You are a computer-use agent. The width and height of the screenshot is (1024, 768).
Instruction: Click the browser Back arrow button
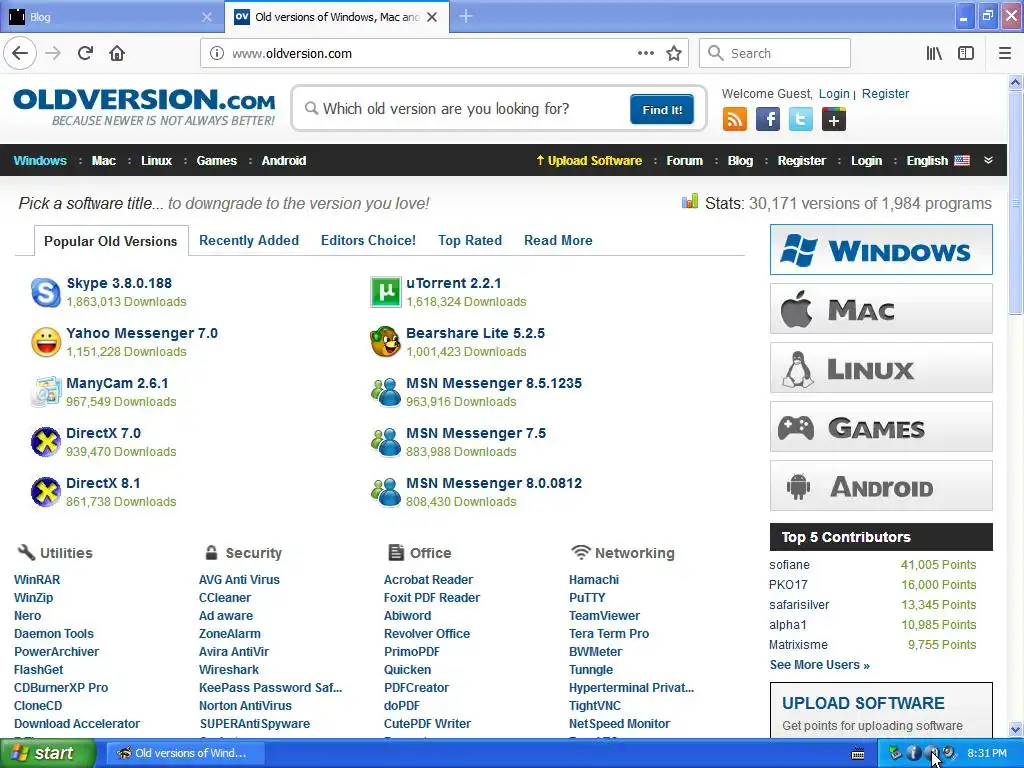pyautogui.click(x=20, y=53)
